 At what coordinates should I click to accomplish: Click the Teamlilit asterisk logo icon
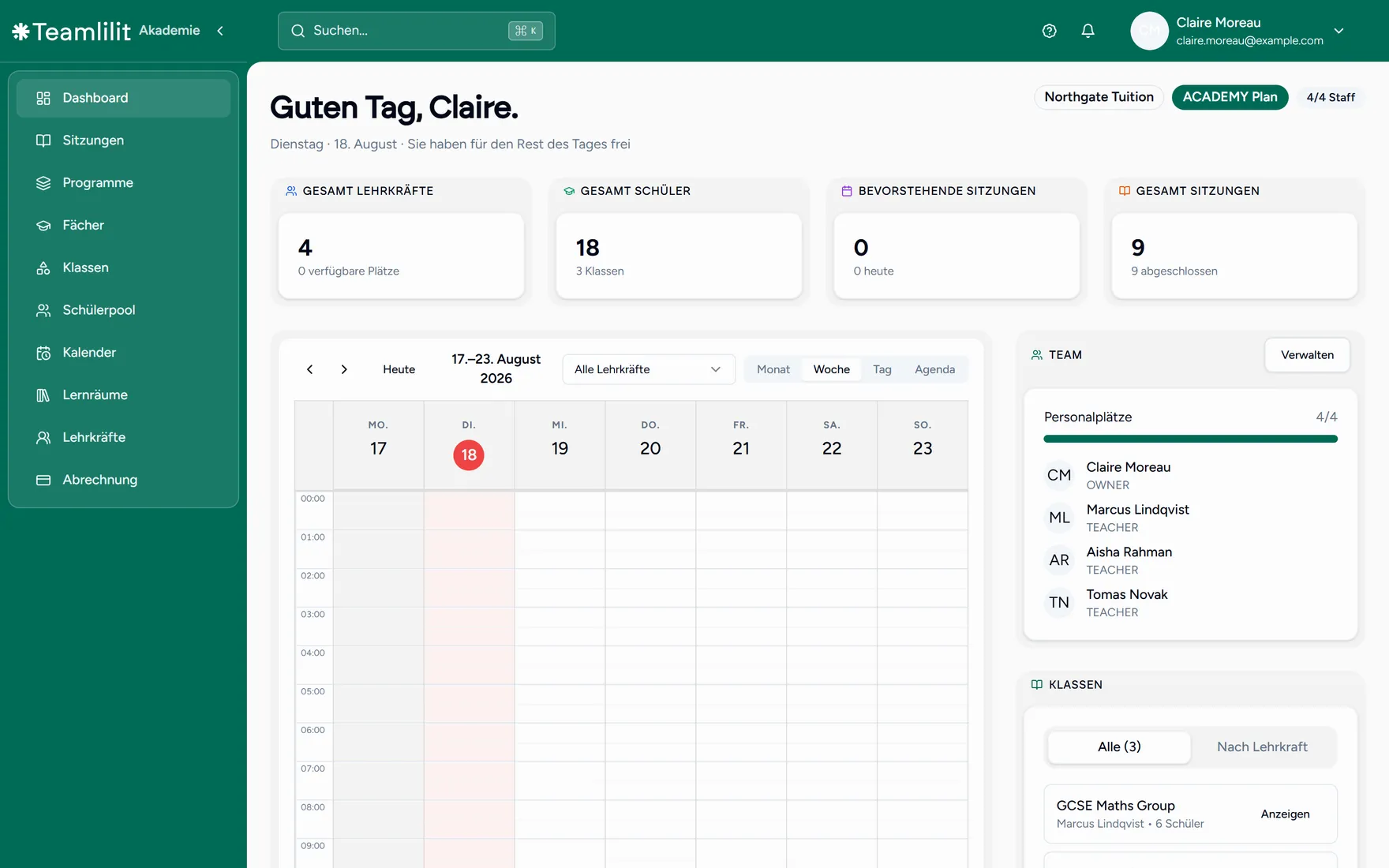(21, 31)
